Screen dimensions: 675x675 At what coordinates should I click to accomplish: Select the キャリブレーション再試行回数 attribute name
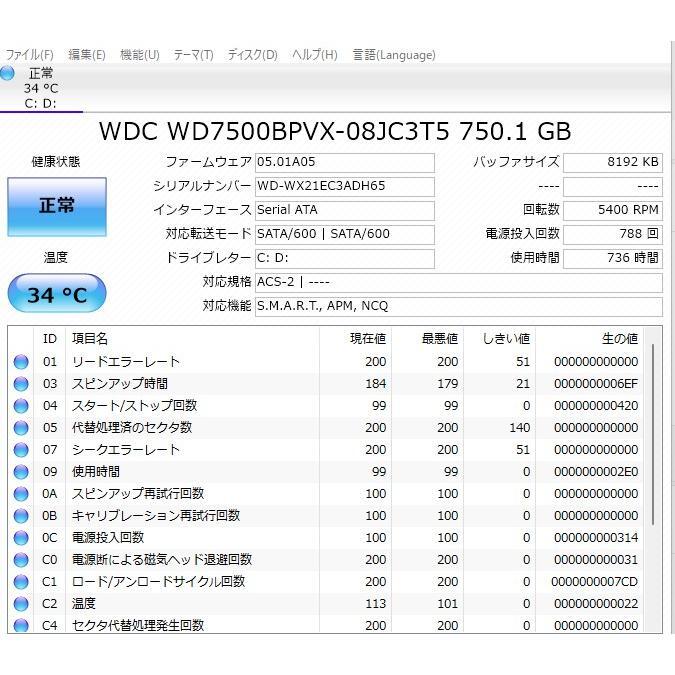(x=156, y=515)
